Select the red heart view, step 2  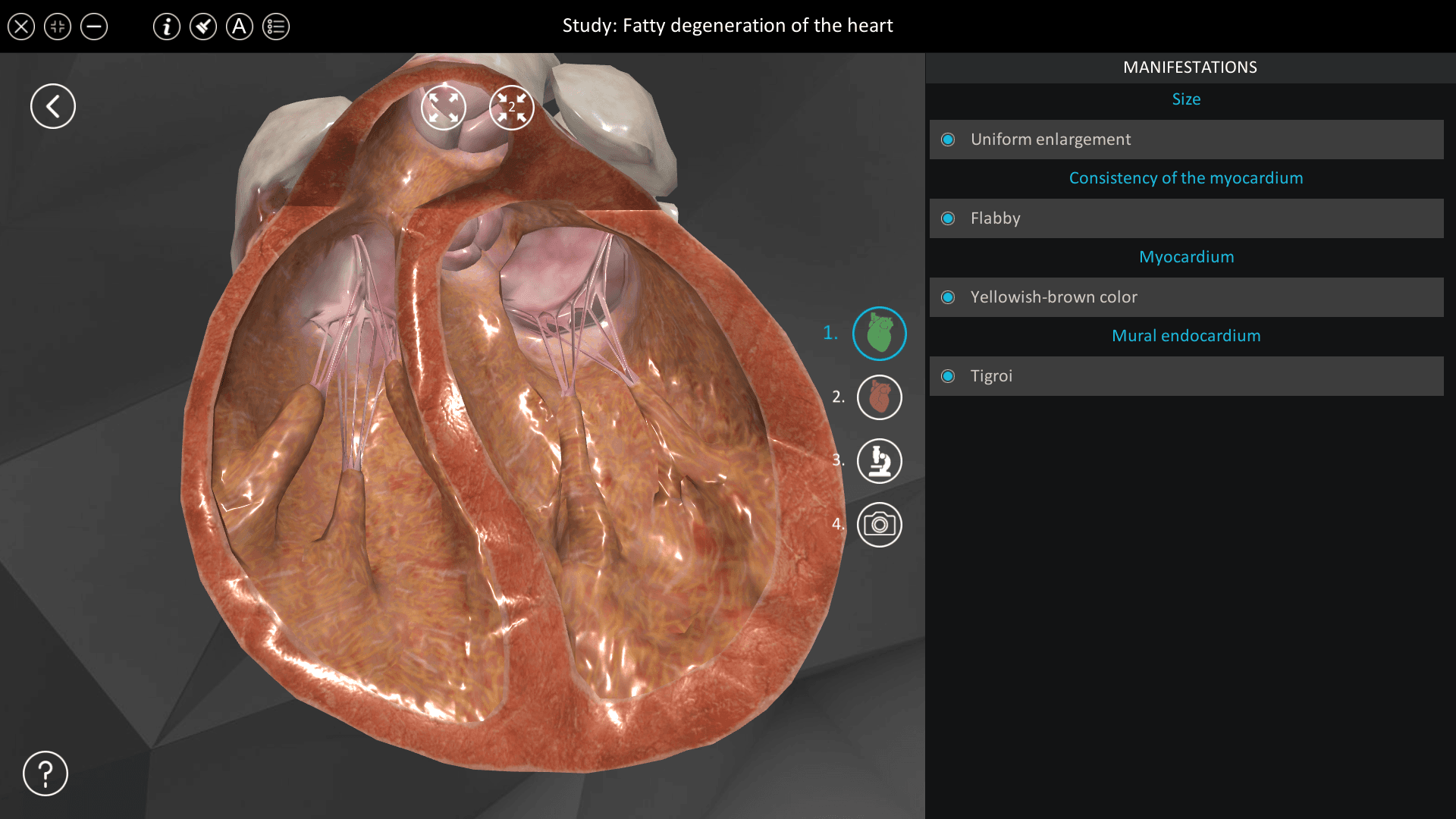(x=880, y=397)
